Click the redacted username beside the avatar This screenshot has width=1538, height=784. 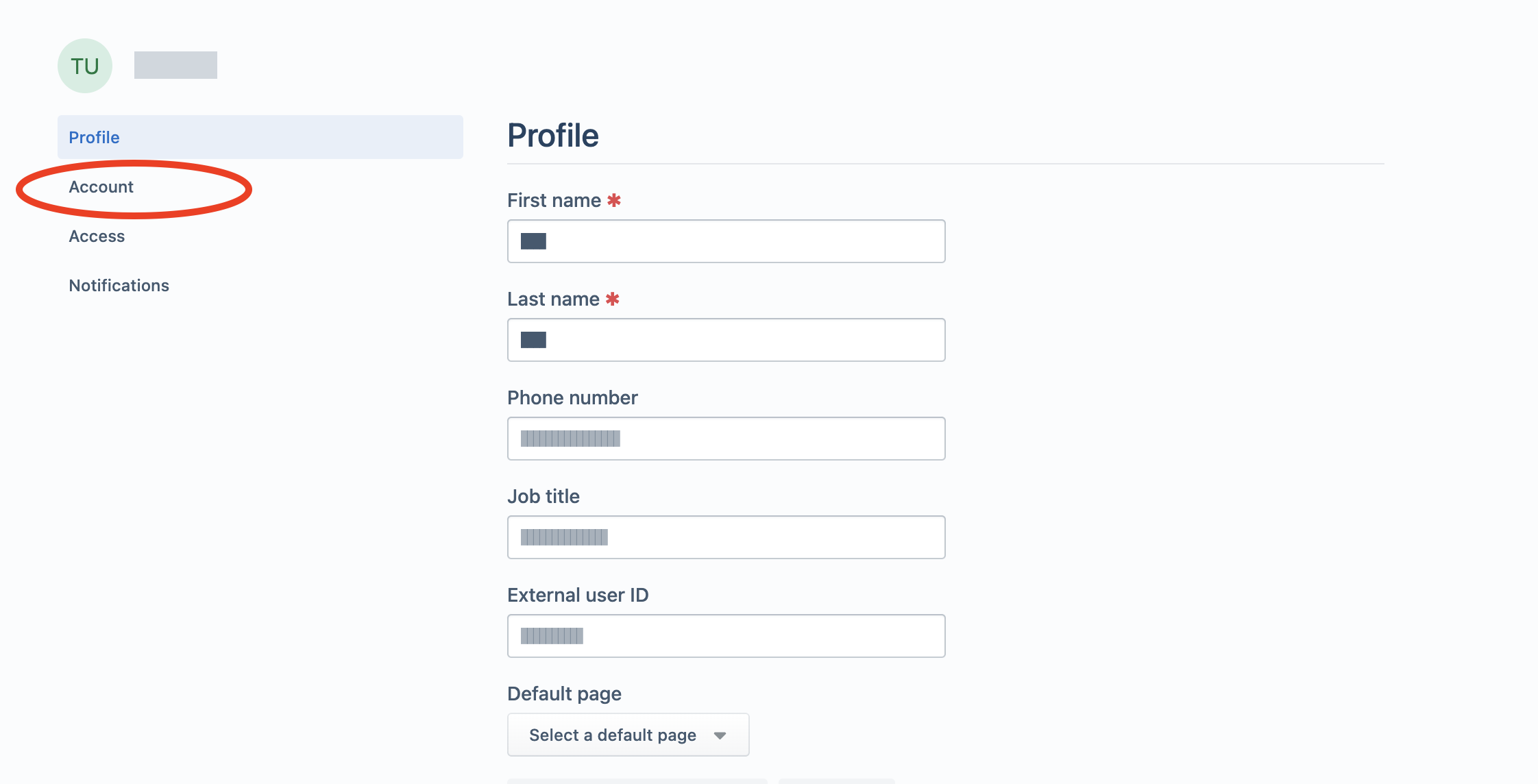point(175,65)
